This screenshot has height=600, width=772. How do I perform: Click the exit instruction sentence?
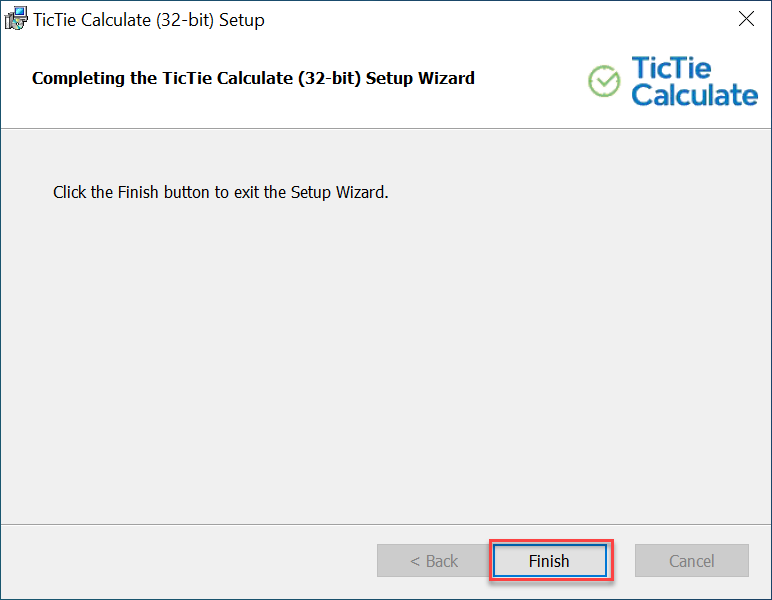tap(221, 192)
